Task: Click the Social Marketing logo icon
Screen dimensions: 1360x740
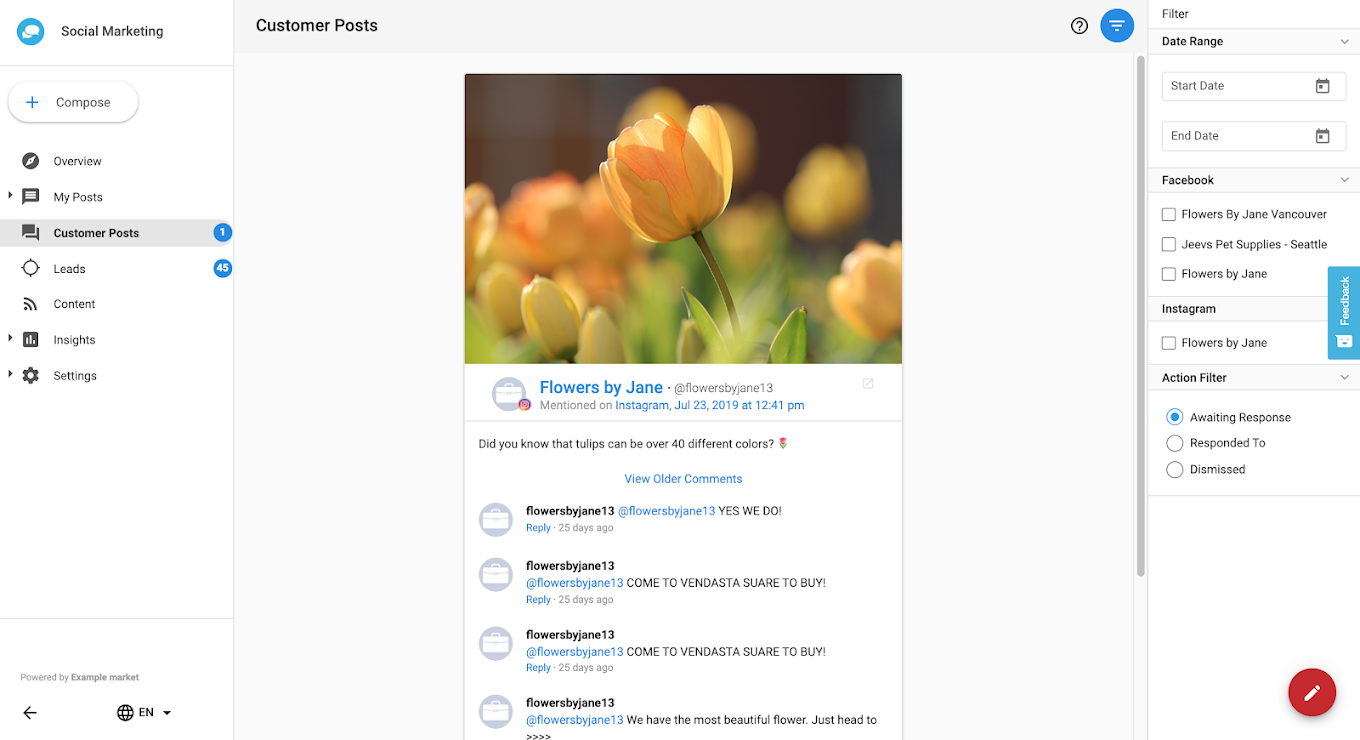Action: click(31, 31)
